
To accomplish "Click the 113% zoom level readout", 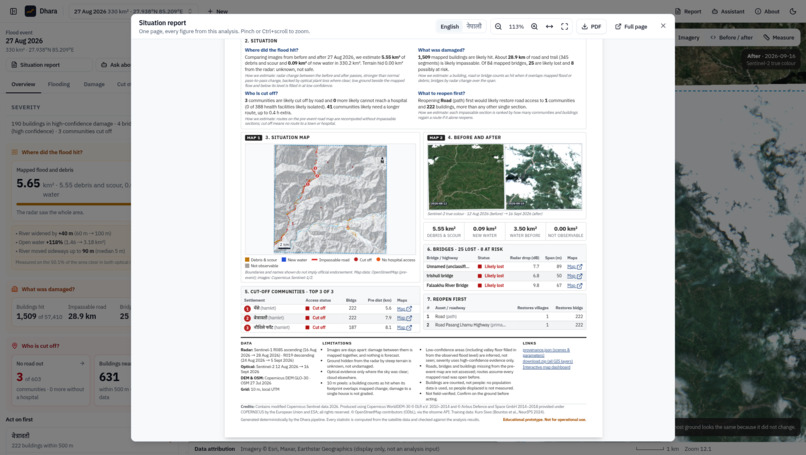I will [516, 27].
